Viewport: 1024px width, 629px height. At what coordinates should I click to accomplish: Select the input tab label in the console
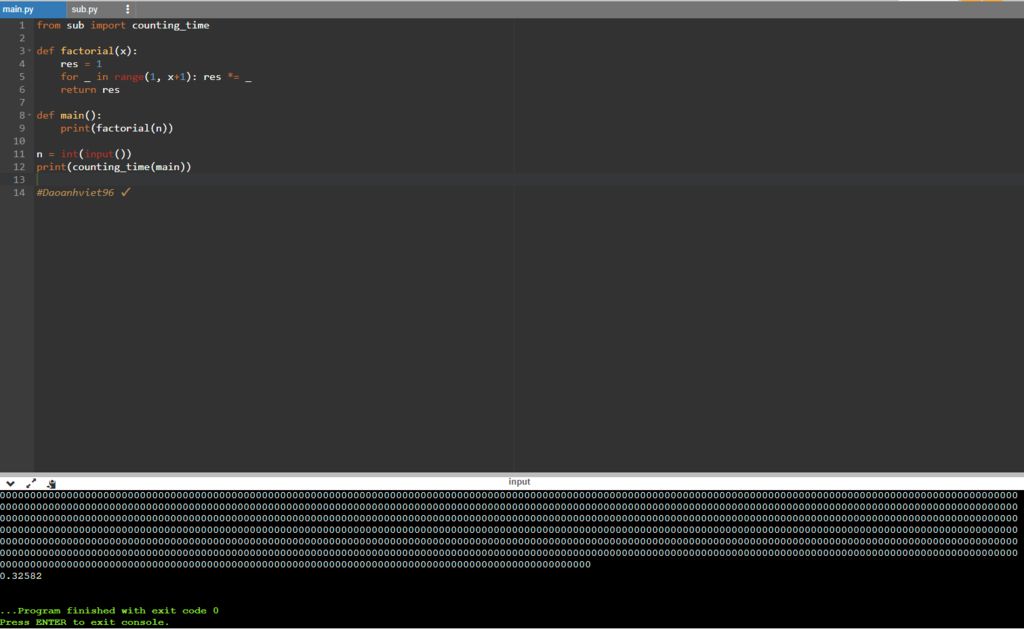click(519, 481)
